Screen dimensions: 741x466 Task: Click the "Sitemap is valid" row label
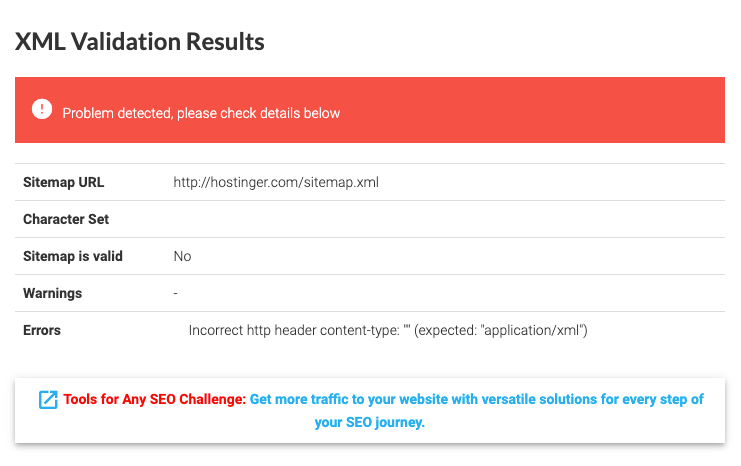(x=73, y=256)
